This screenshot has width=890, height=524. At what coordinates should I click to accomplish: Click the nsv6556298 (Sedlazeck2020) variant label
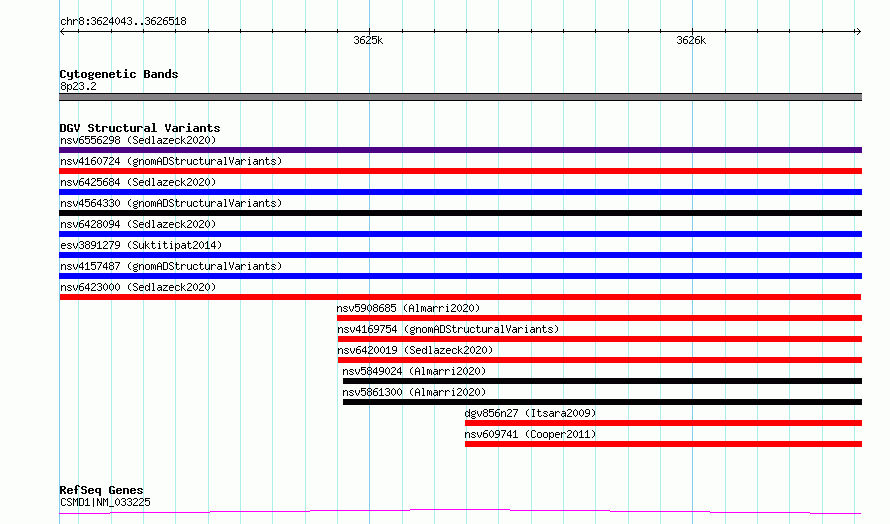(x=138, y=140)
